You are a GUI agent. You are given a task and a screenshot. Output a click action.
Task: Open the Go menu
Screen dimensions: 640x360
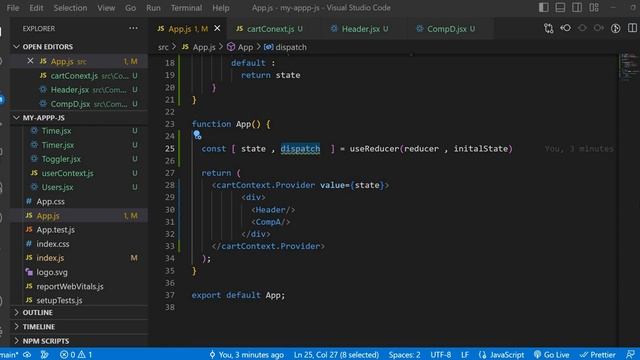pyautogui.click(x=130, y=8)
